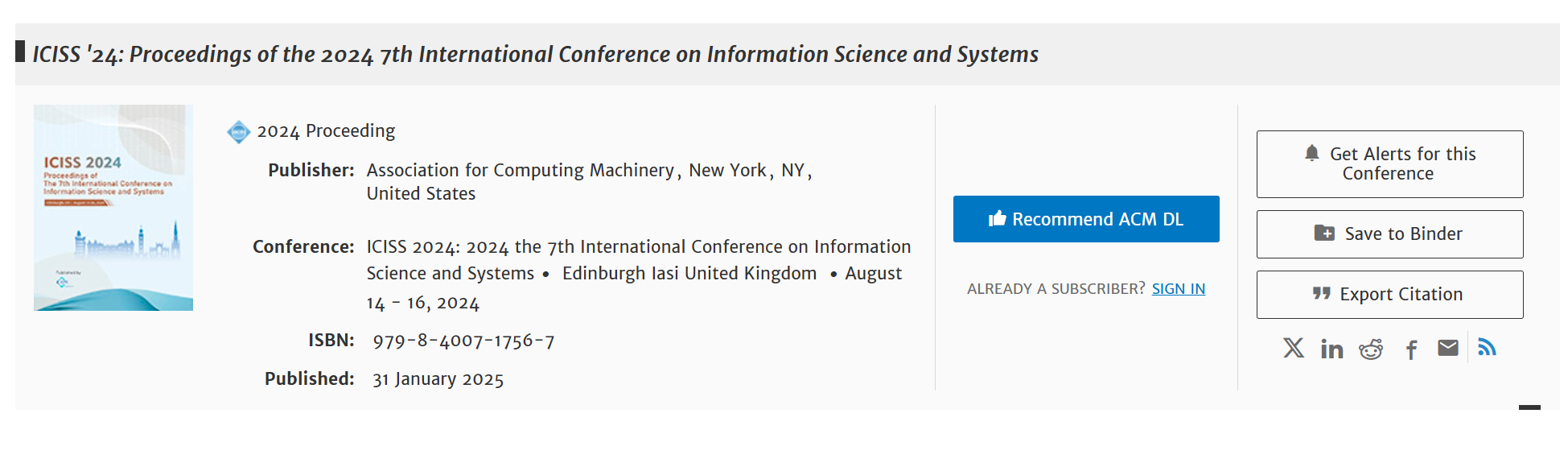Follow the SIGN IN link
This screenshot has height=463, width=1568.
pyautogui.click(x=1178, y=289)
